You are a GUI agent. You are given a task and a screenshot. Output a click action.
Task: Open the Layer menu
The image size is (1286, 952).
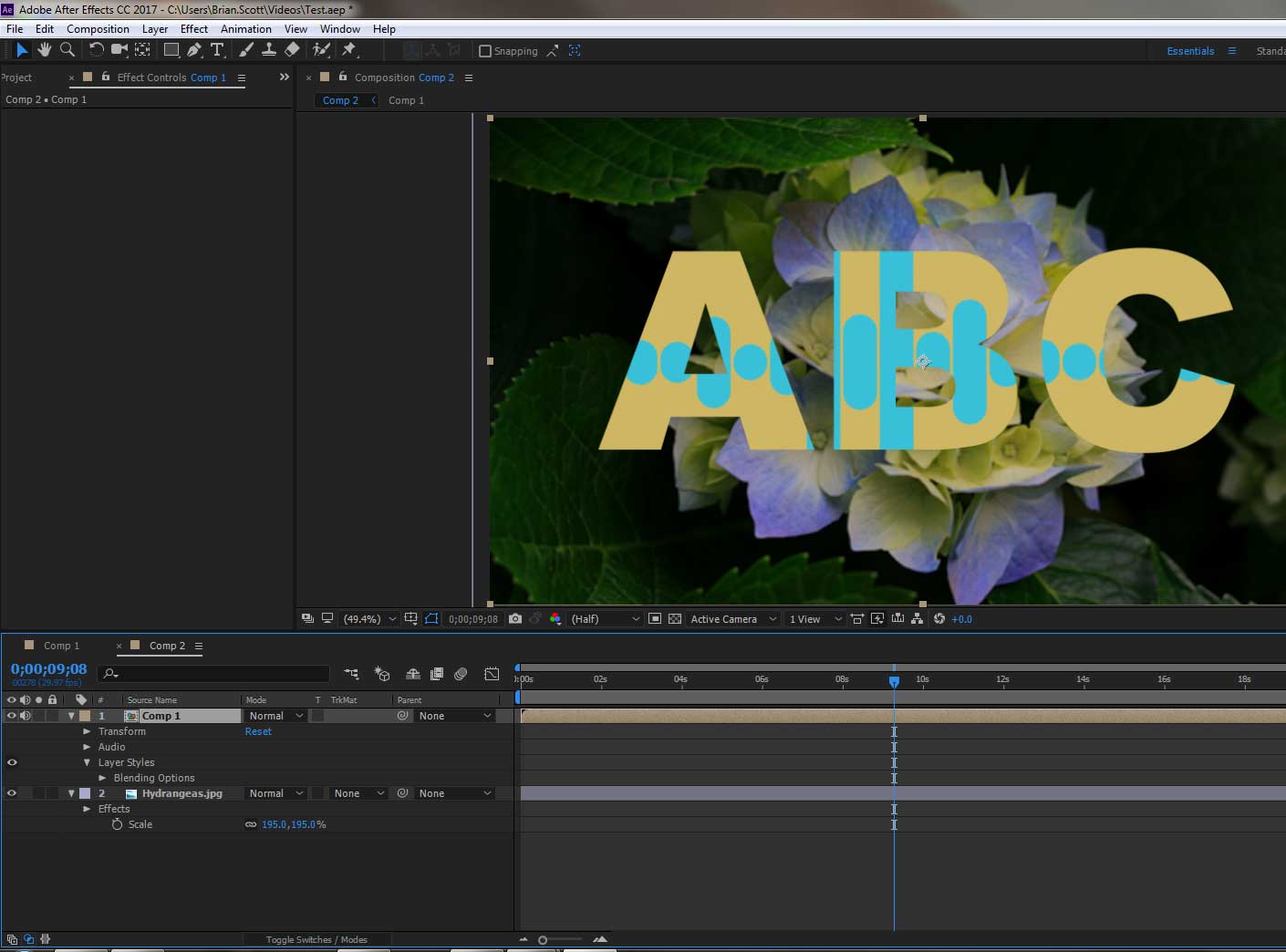(x=154, y=29)
